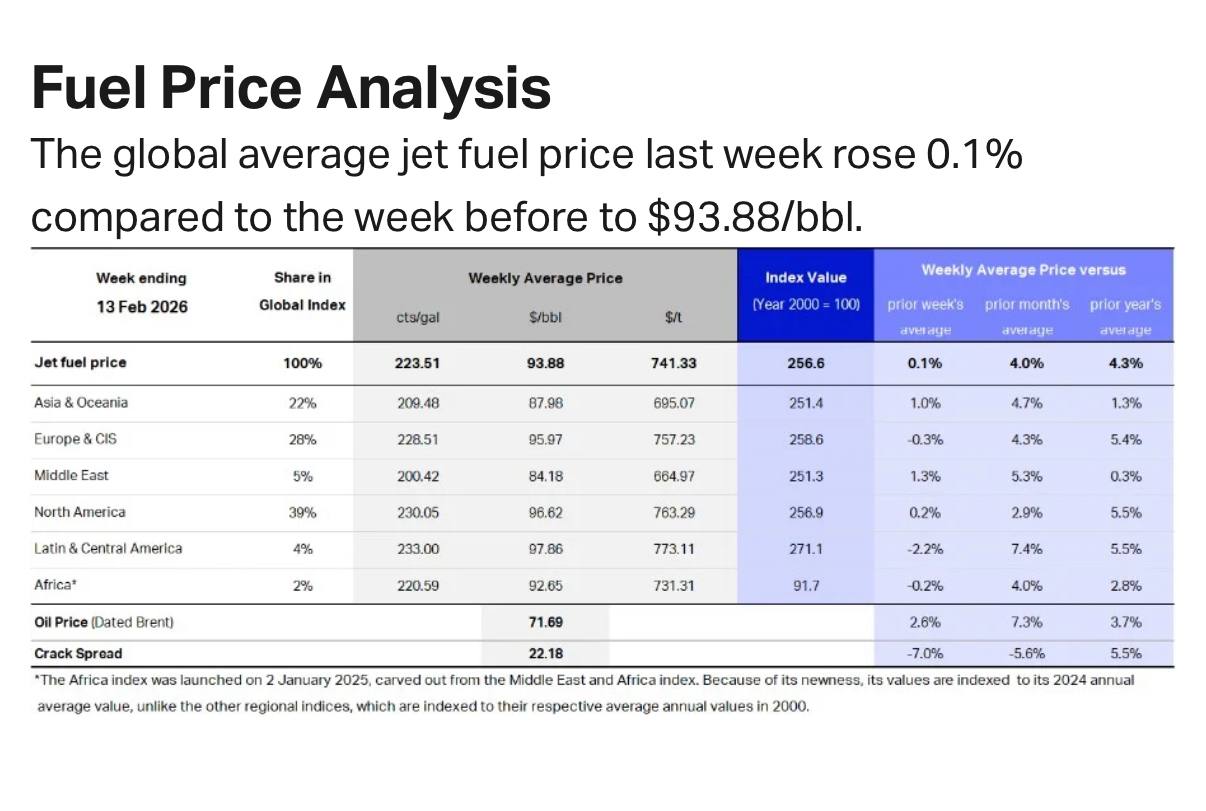Select the "Oil Price (Dated Brent)" row label
Image resolution: width=1206 pixels, height=811 pixels.
coord(104,622)
